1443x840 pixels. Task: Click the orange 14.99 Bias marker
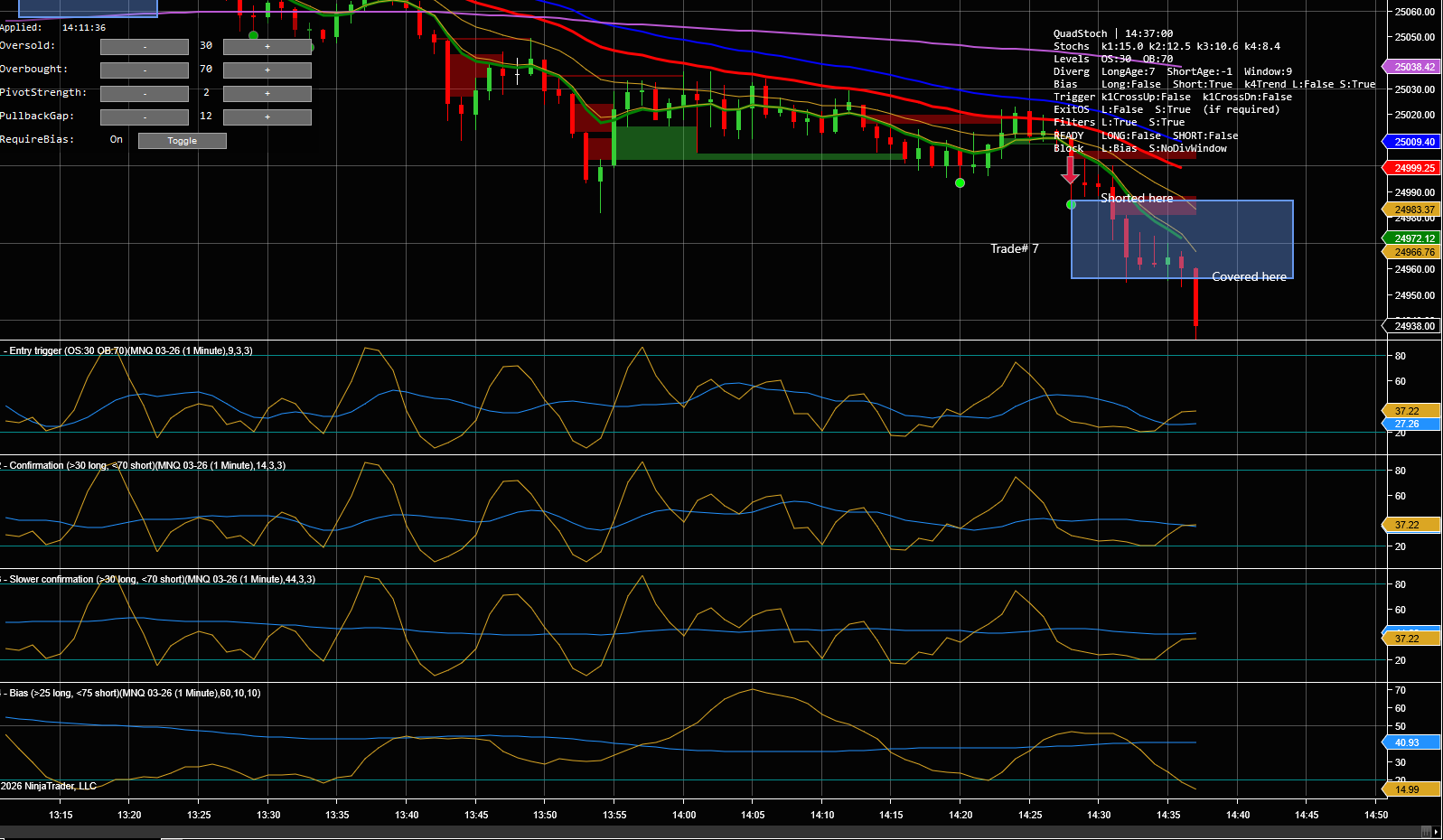1412,789
